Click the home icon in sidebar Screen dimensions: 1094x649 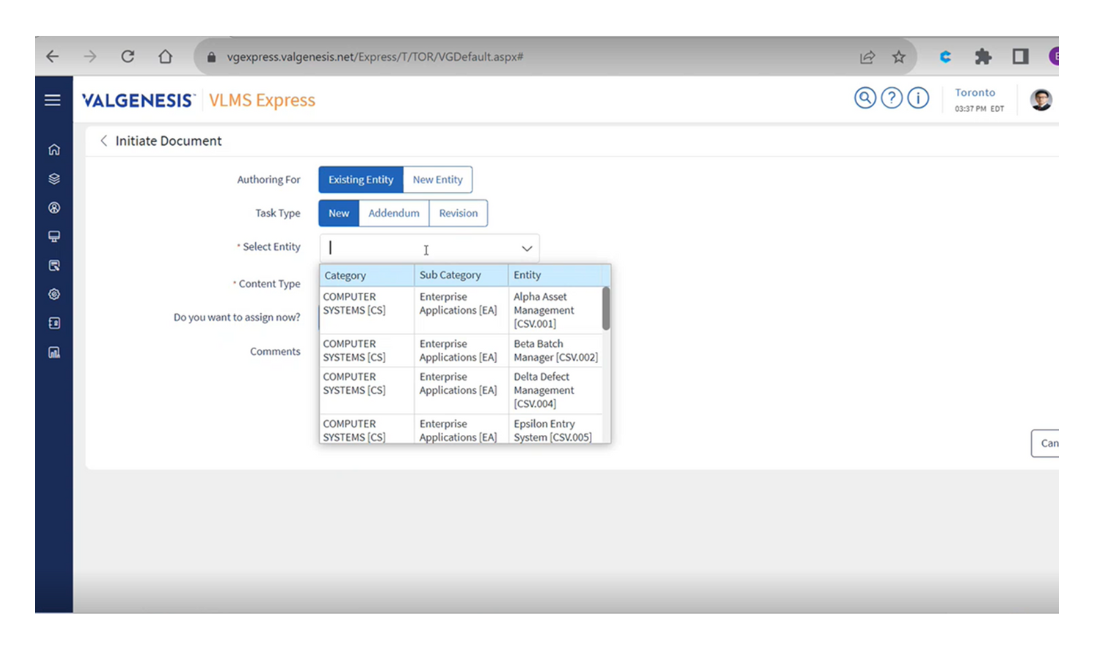pyautogui.click(x=54, y=150)
